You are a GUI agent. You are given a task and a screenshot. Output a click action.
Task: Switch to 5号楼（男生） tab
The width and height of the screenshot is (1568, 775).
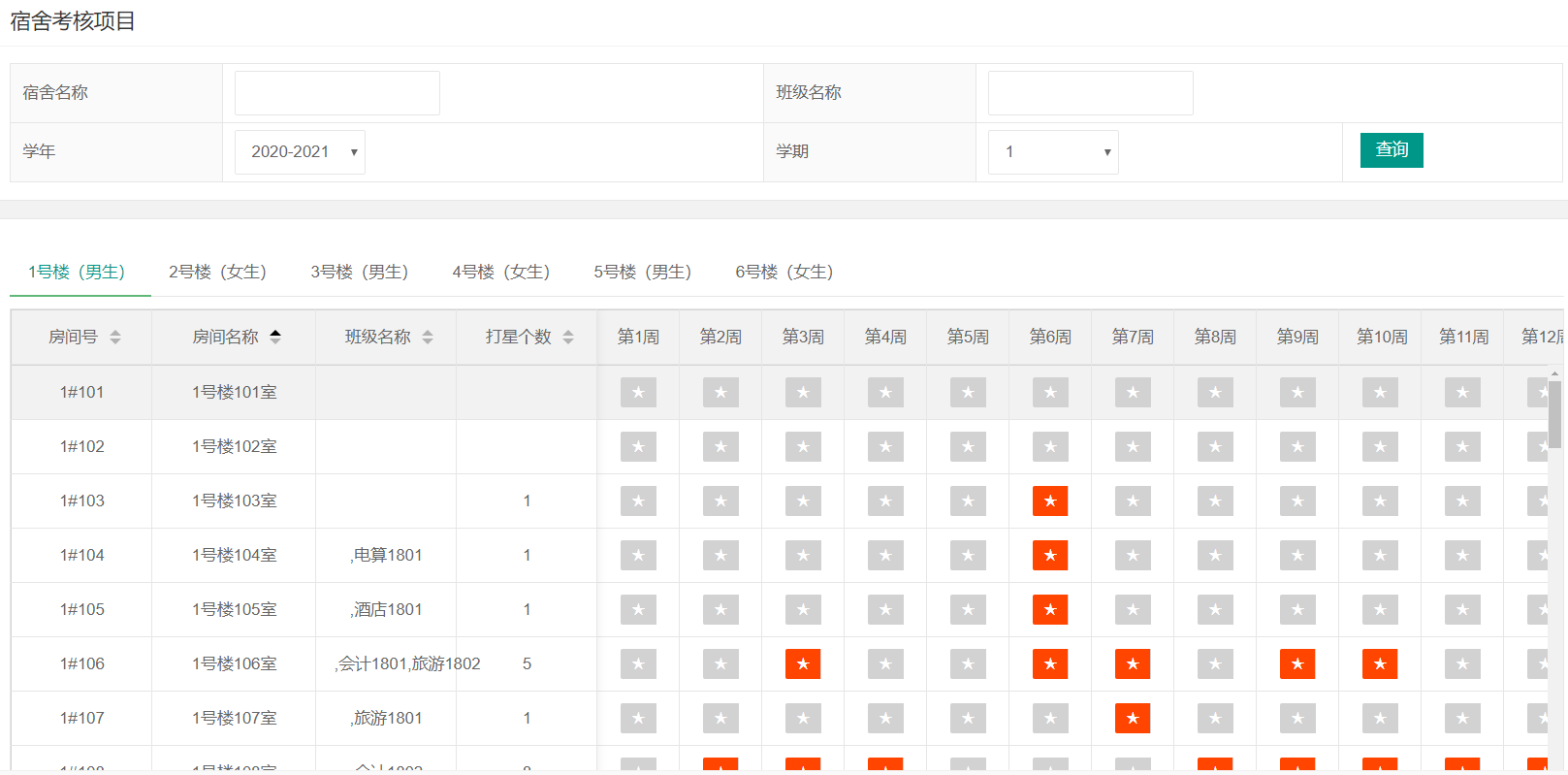tap(642, 272)
